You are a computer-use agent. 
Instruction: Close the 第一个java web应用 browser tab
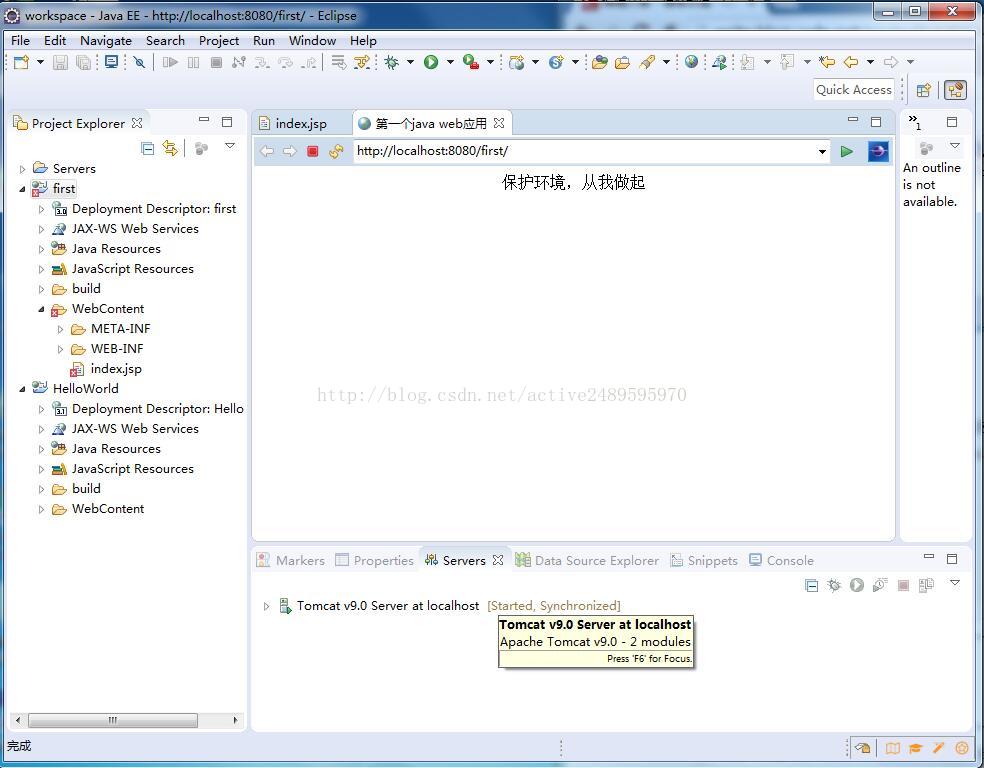tap(498, 123)
